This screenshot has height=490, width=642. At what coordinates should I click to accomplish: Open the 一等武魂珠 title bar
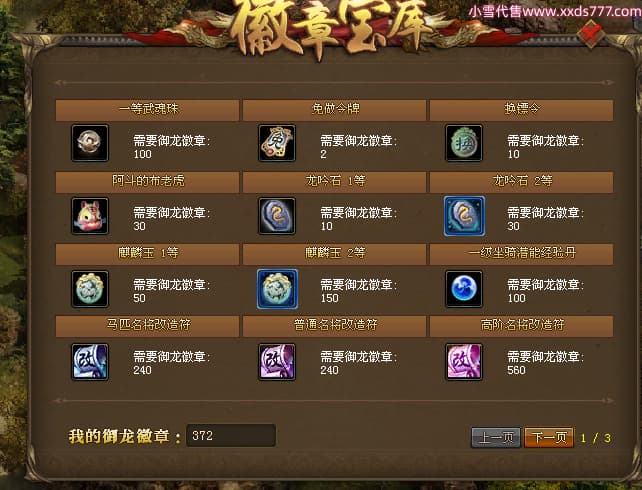point(147,110)
